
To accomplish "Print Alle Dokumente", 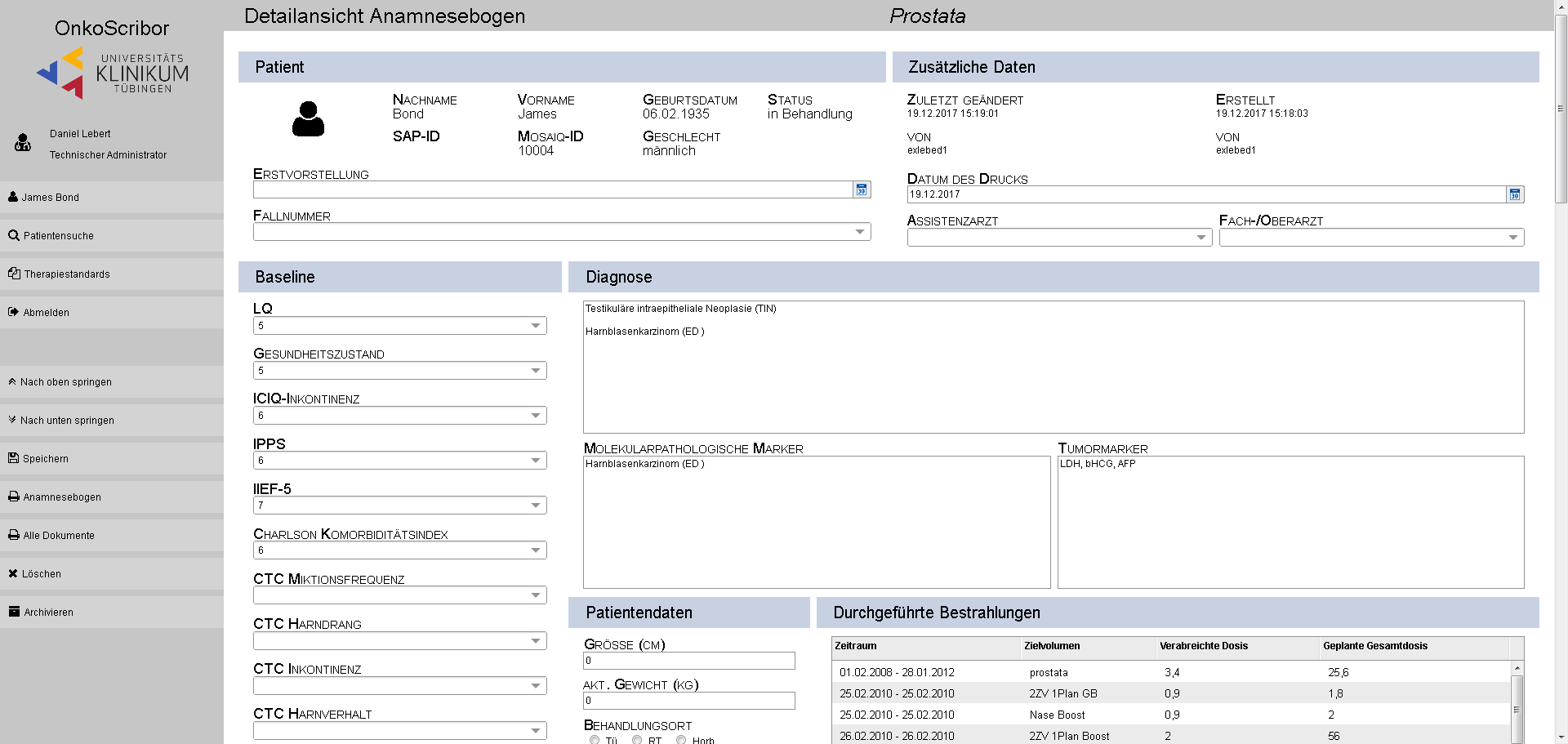I will tap(112, 535).
